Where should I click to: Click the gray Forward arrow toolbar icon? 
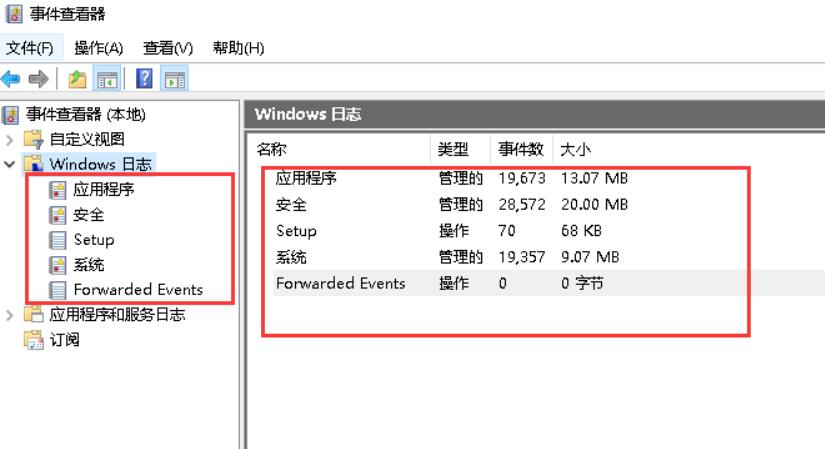click(x=38, y=79)
